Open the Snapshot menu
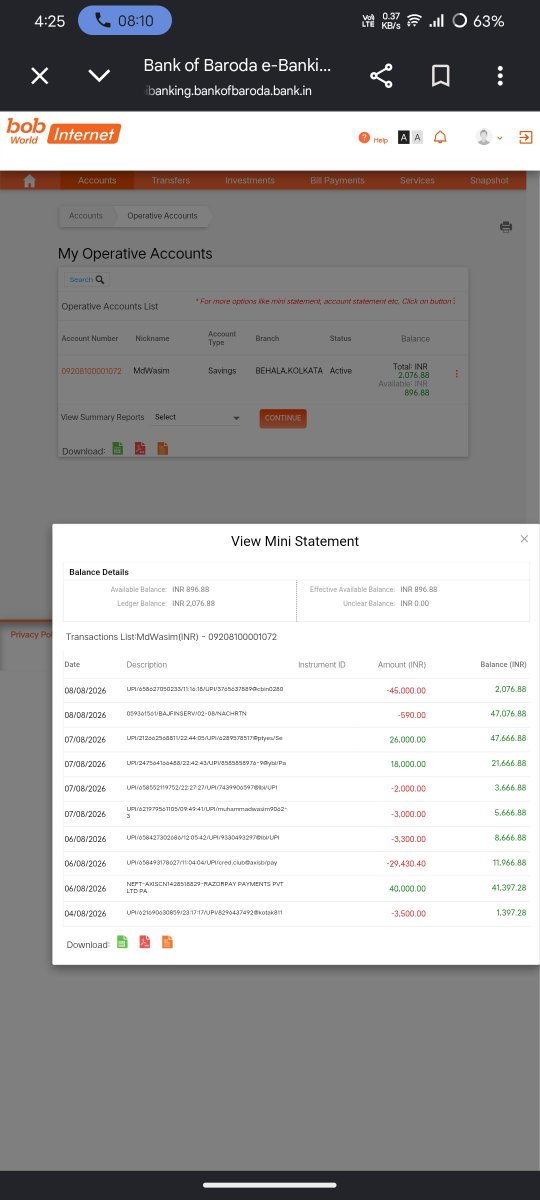The image size is (540, 1200). [489, 181]
